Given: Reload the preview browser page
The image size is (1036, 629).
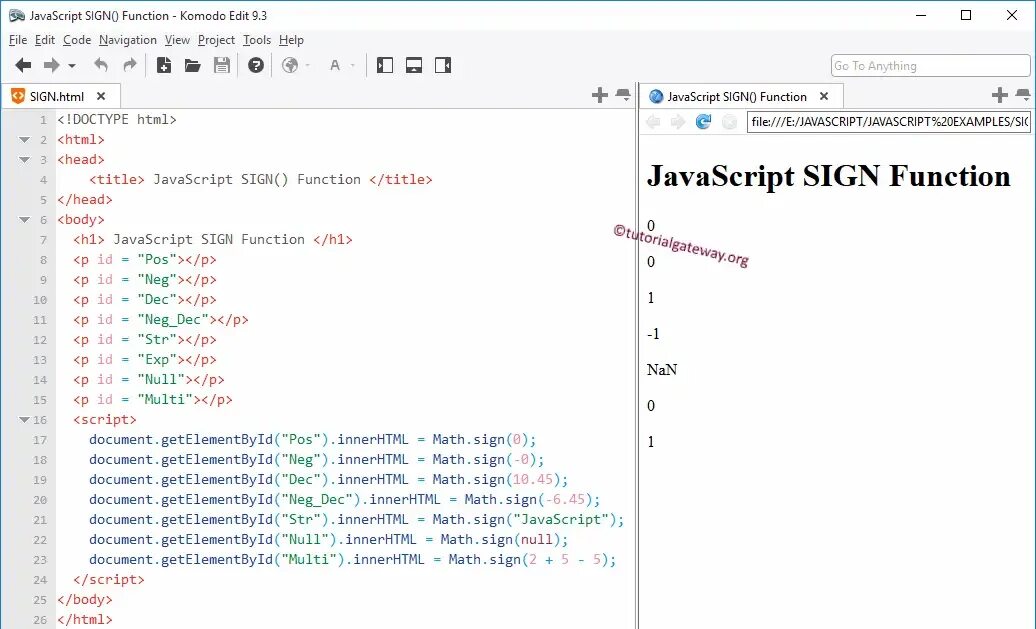Looking at the screenshot, I should [x=703, y=122].
